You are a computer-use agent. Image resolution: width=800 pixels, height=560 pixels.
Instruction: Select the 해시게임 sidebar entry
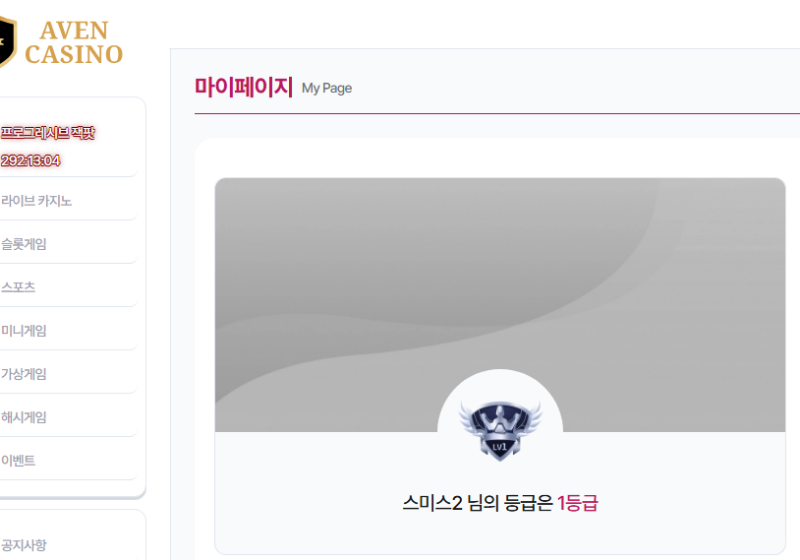pos(23,418)
